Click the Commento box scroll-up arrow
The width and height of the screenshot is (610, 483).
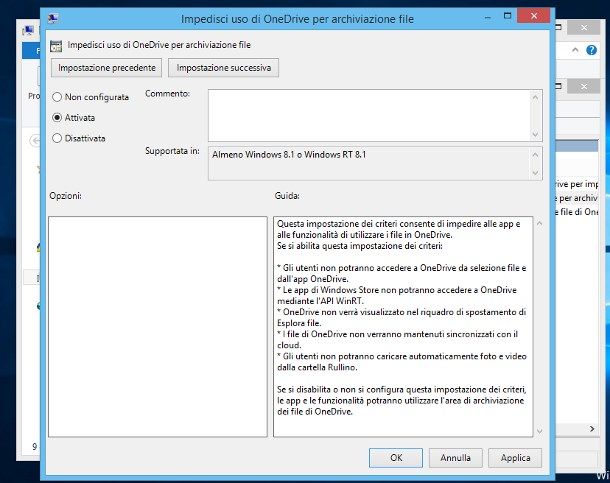(535, 97)
